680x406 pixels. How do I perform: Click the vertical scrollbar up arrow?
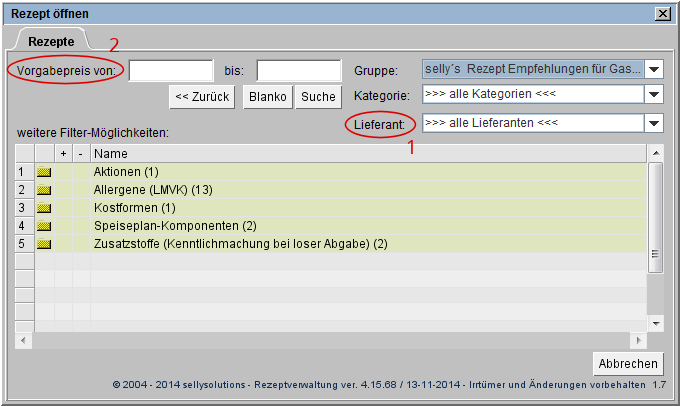(656, 153)
